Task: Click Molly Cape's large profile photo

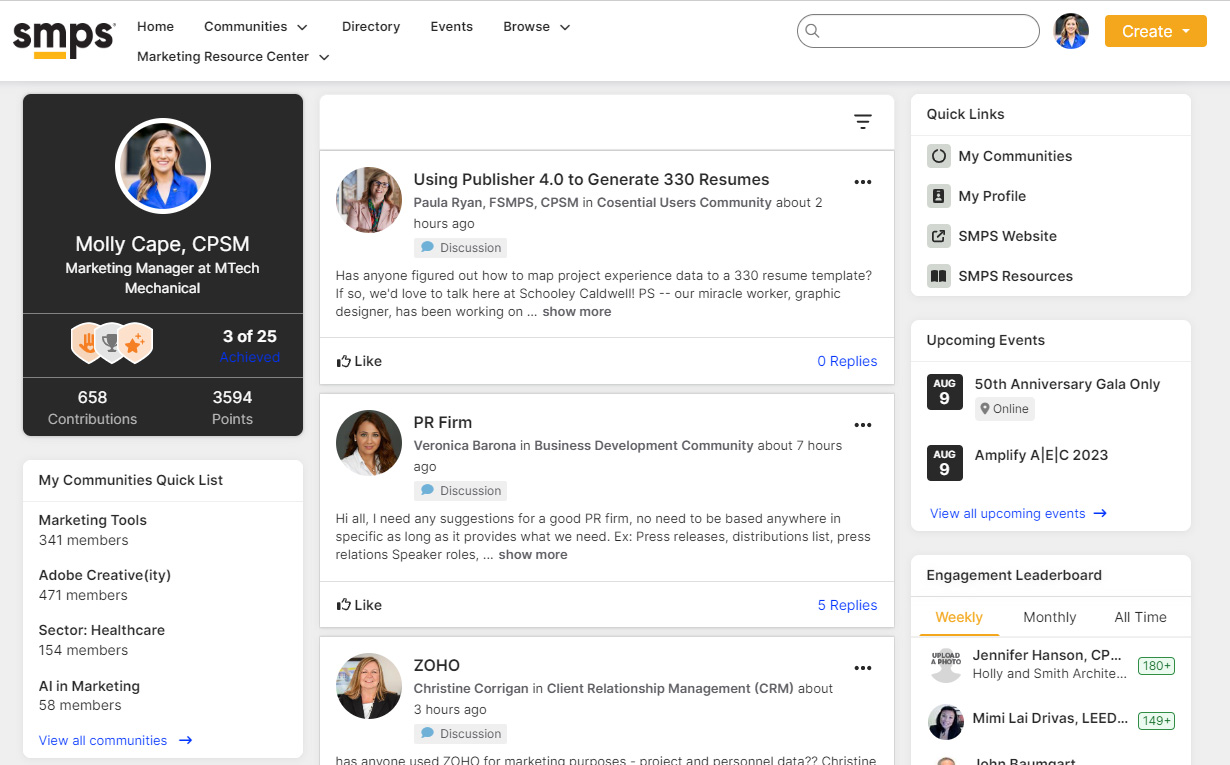Action: tap(163, 166)
